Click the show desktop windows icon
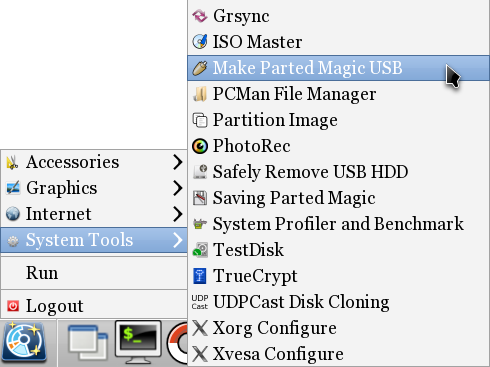This screenshot has height=367, width=490. point(87,343)
